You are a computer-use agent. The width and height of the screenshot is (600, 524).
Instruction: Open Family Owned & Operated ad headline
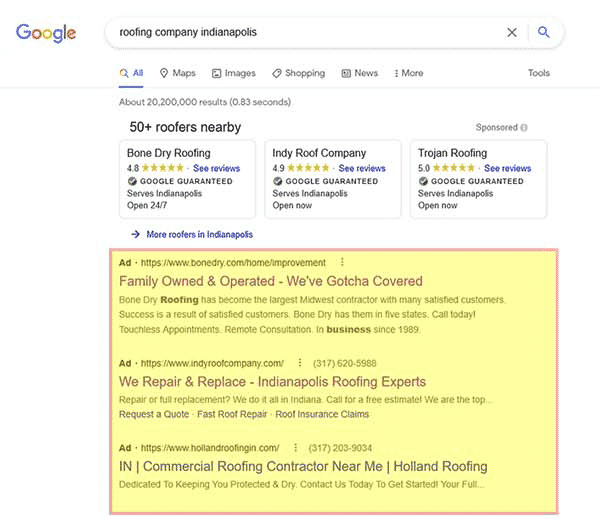pos(271,281)
